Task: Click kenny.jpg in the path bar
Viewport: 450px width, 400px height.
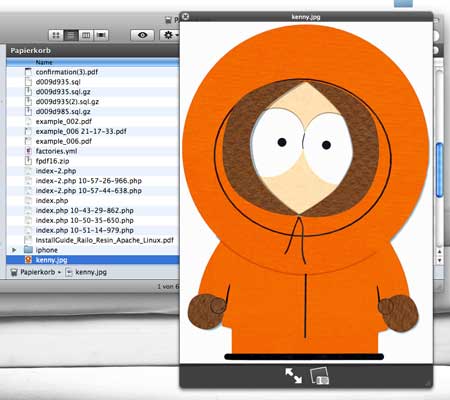Action: 86,272
